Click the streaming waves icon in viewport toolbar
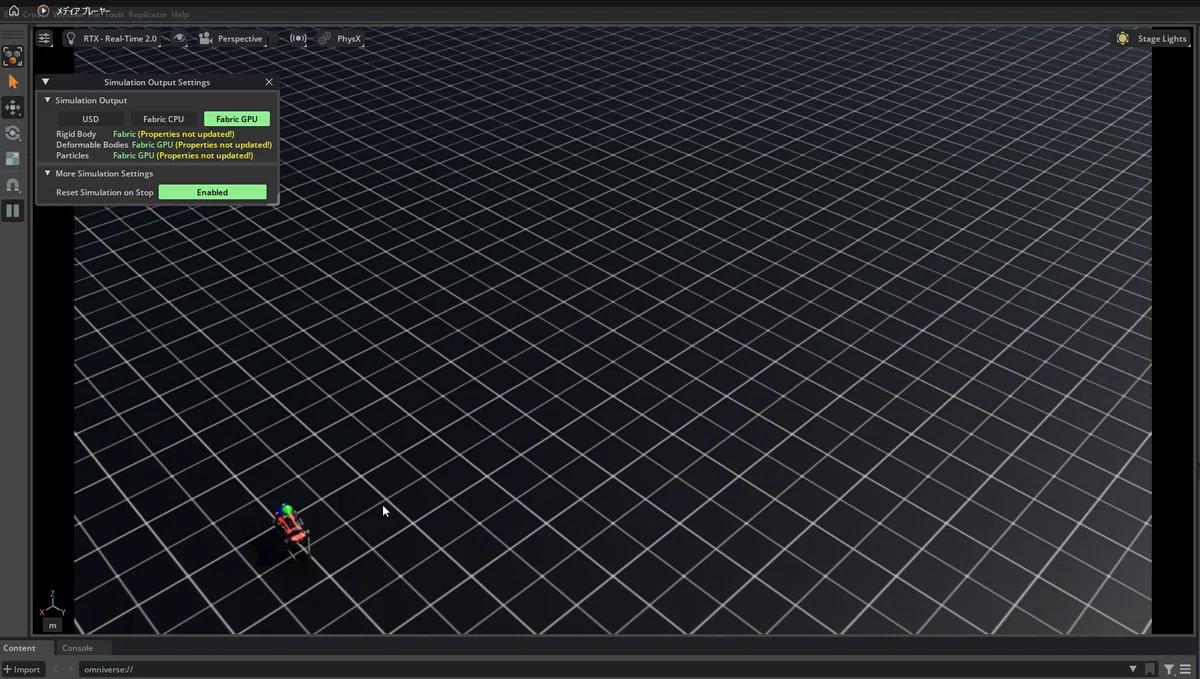Viewport: 1200px width, 679px height. (298, 38)
